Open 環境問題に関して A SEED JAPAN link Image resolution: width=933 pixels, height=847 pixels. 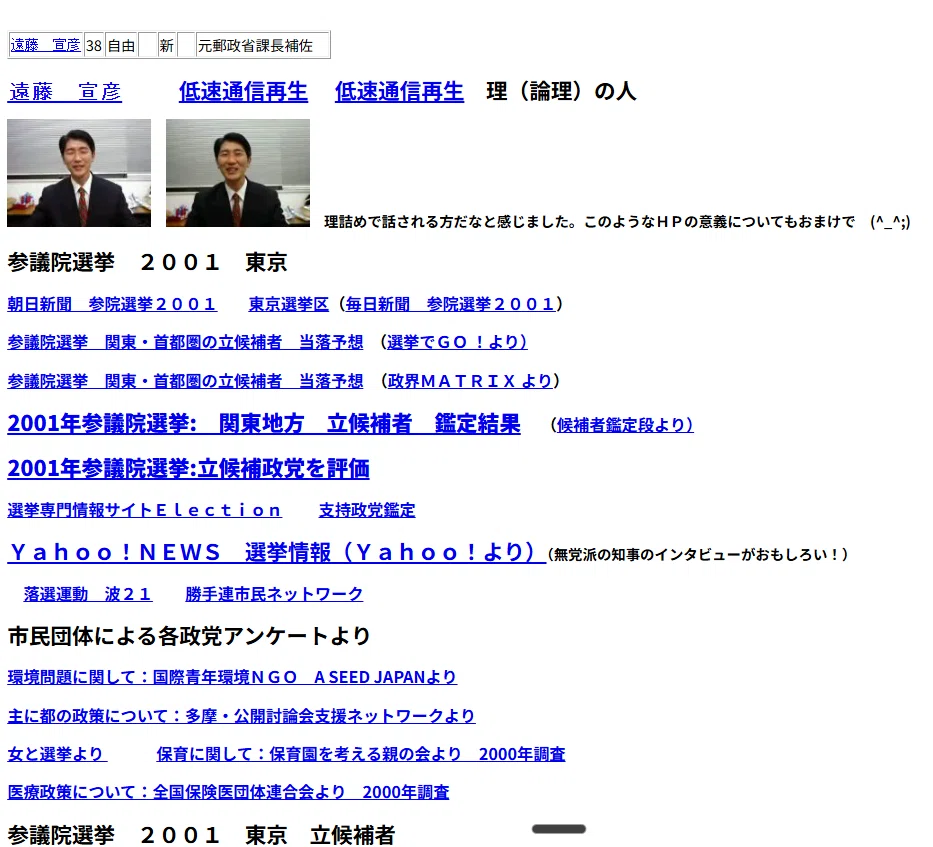tap(232, 677)
